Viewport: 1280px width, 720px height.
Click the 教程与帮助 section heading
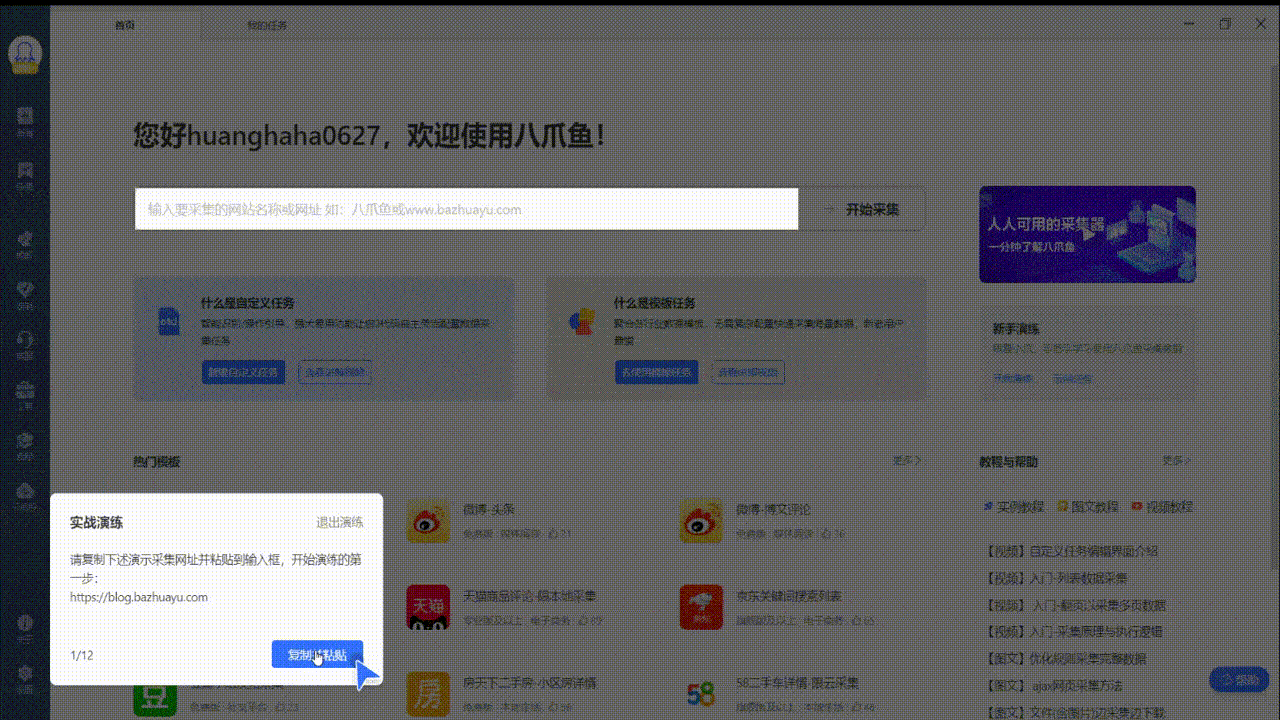pyautogui.click(x=1009, y=462)
